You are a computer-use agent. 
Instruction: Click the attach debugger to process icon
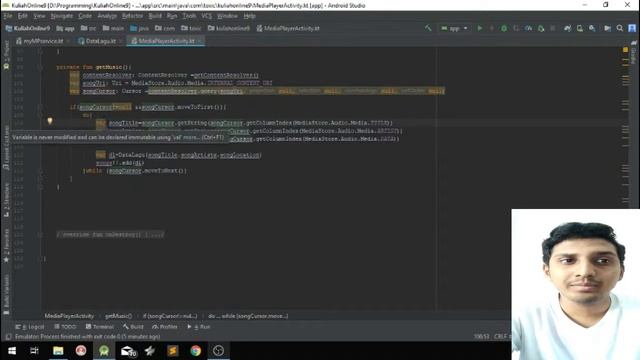tap(541, 28)
